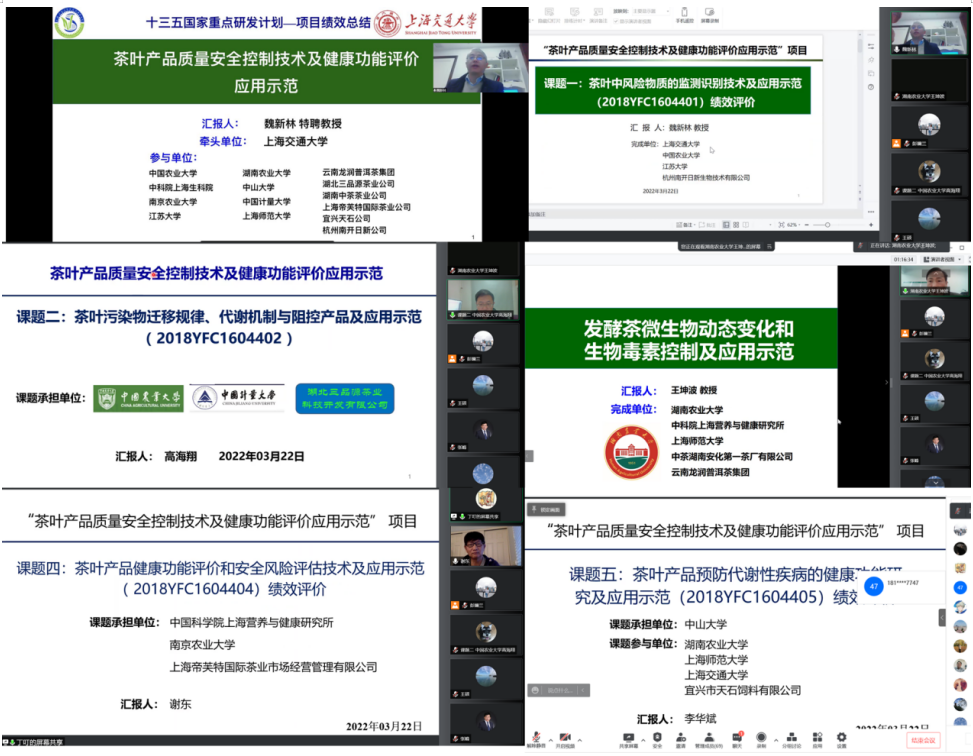Screen dimensions: 973x756
Task: Expand the microphone options arrow beside mute
Action: [x=550, y=740]
